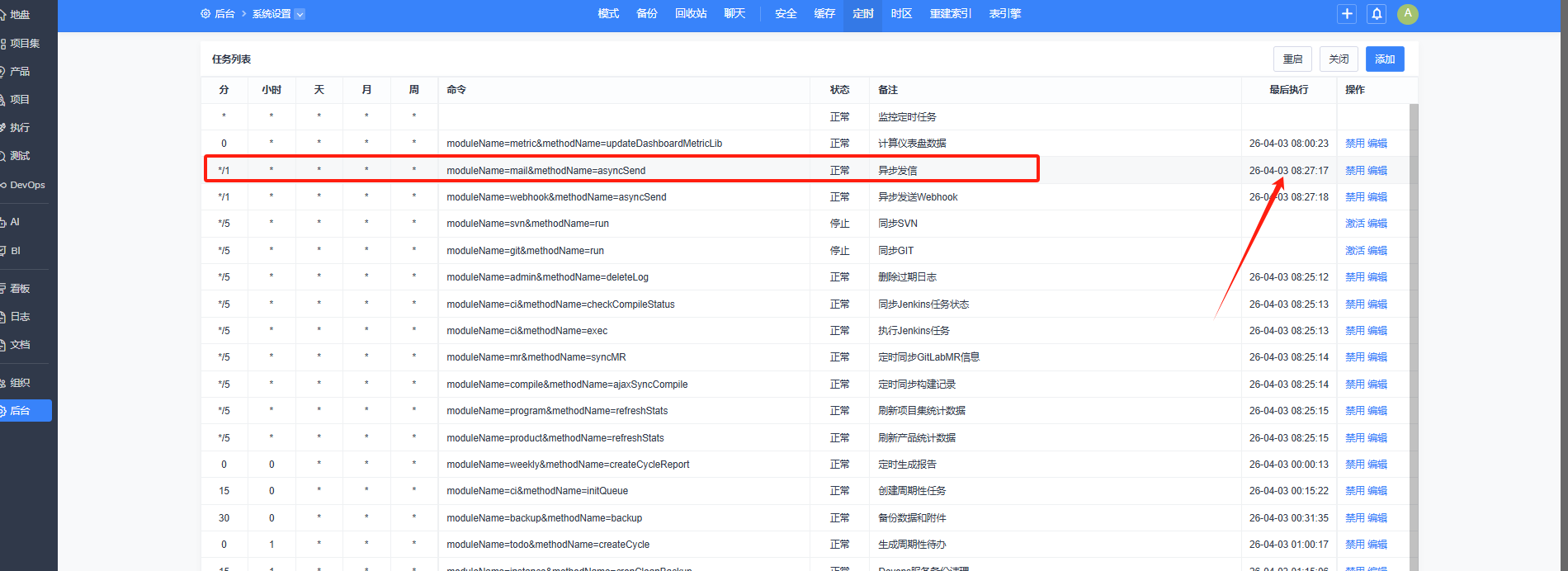Switch to the 模式 tab
Image resolution: width=1568 pixels, height=571 pixels.
coord(608,14)
